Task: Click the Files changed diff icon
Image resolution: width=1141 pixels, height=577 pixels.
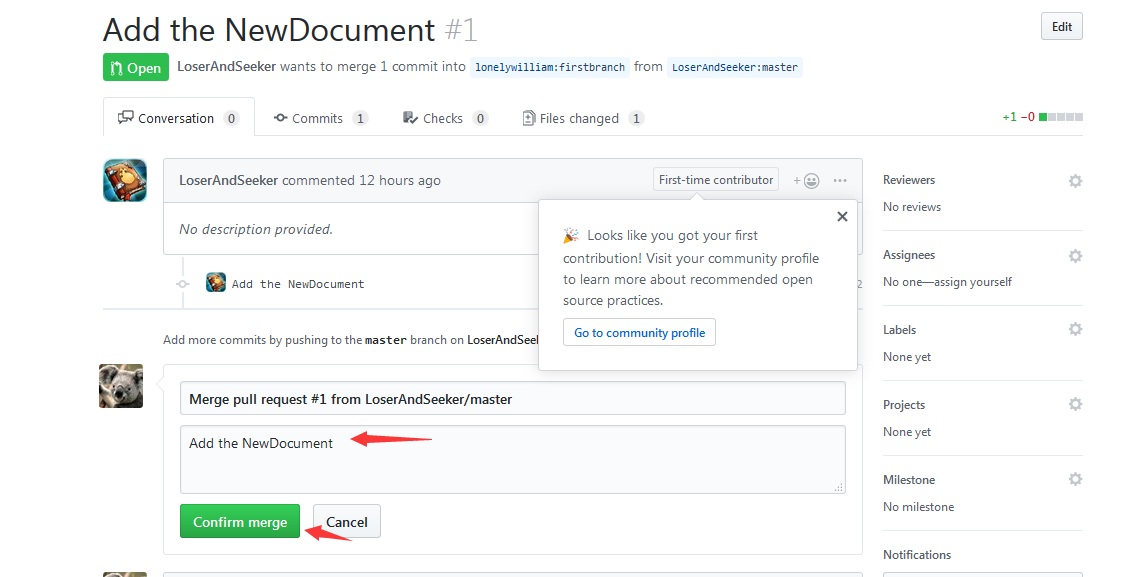Action: [x=528, y=118]
